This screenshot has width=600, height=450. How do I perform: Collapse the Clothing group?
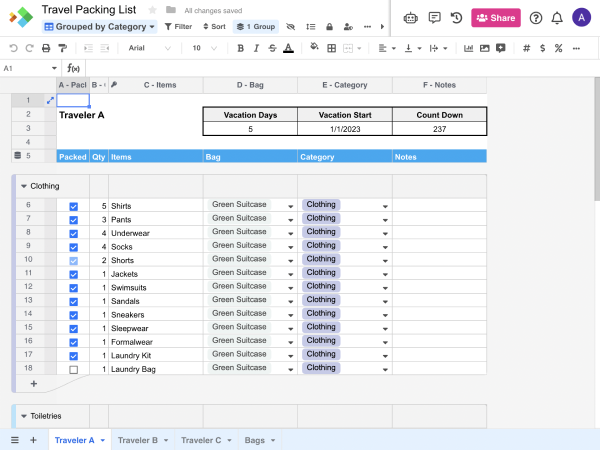[x=24, y=186]
